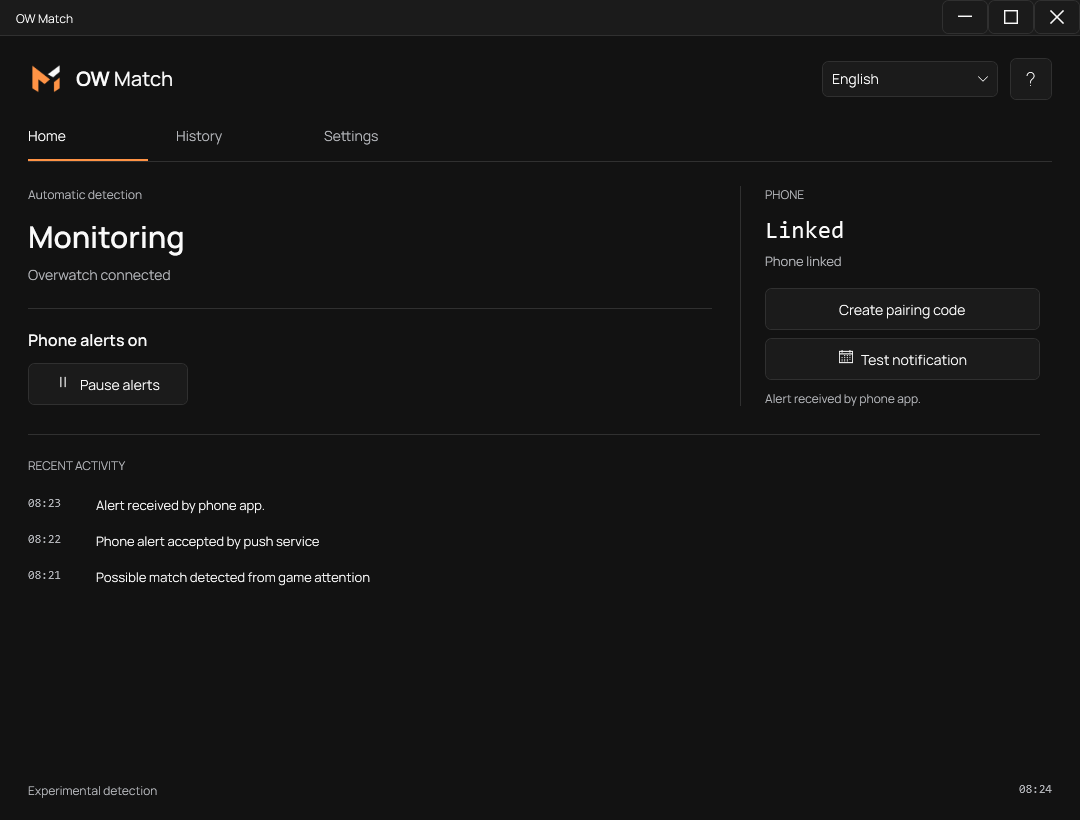Click the calendar icon beside Test notification

(845, 357)
